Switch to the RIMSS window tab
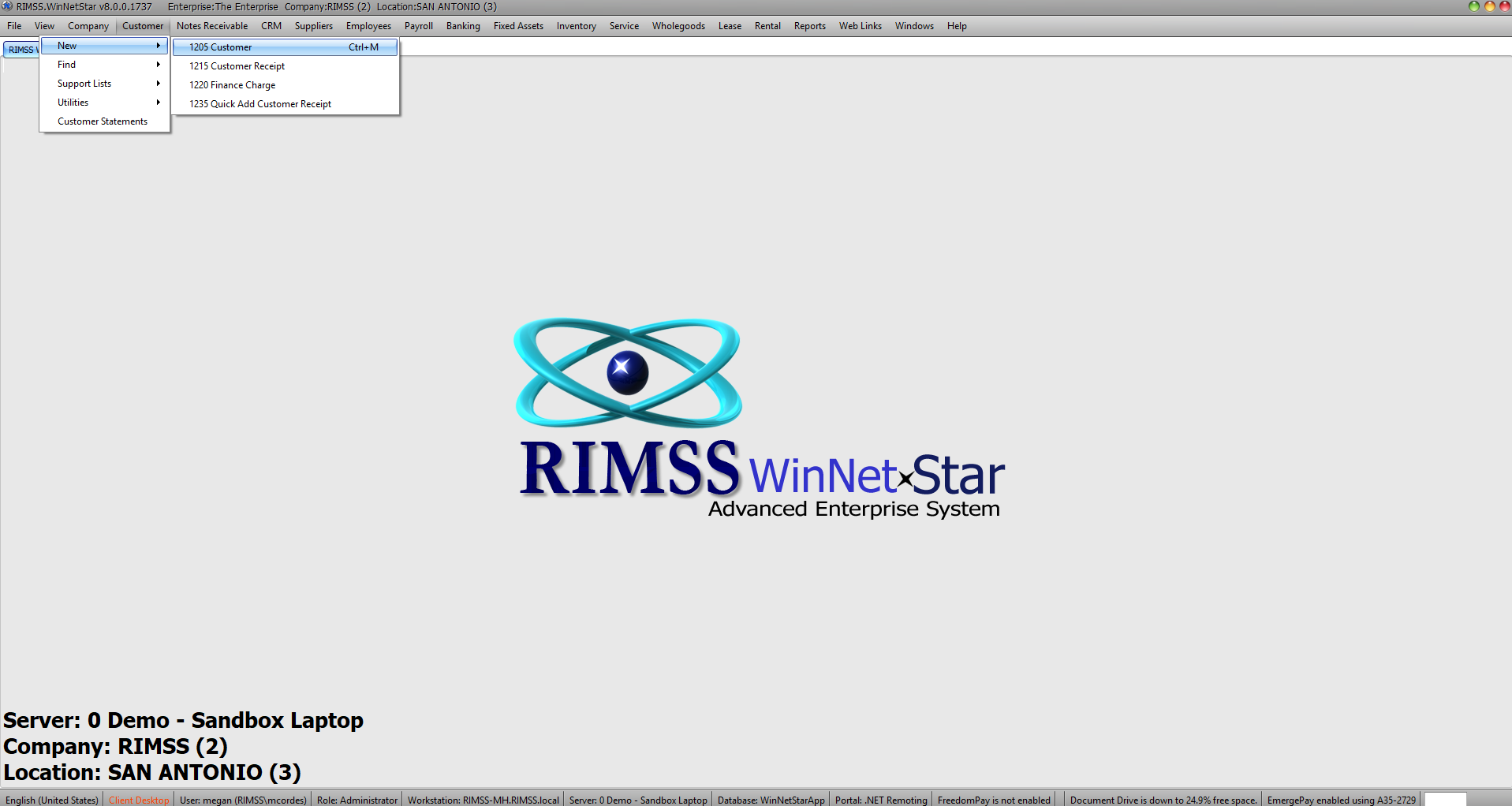The width and height of the screenshot is (1512, 806). [21, 50]
